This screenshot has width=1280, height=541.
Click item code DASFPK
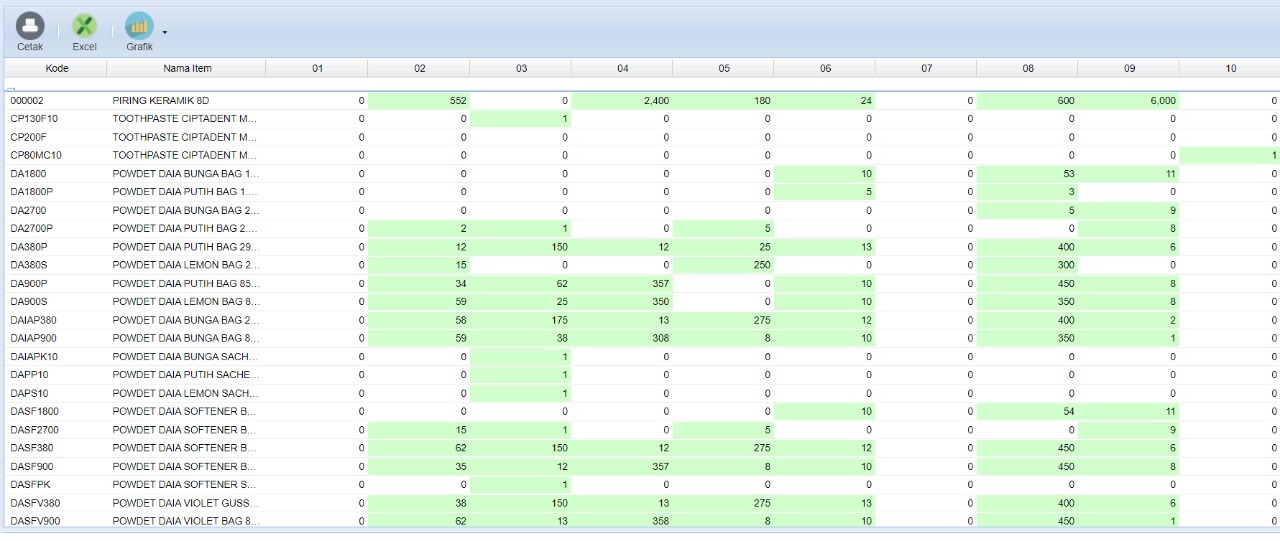pos(29,484)
